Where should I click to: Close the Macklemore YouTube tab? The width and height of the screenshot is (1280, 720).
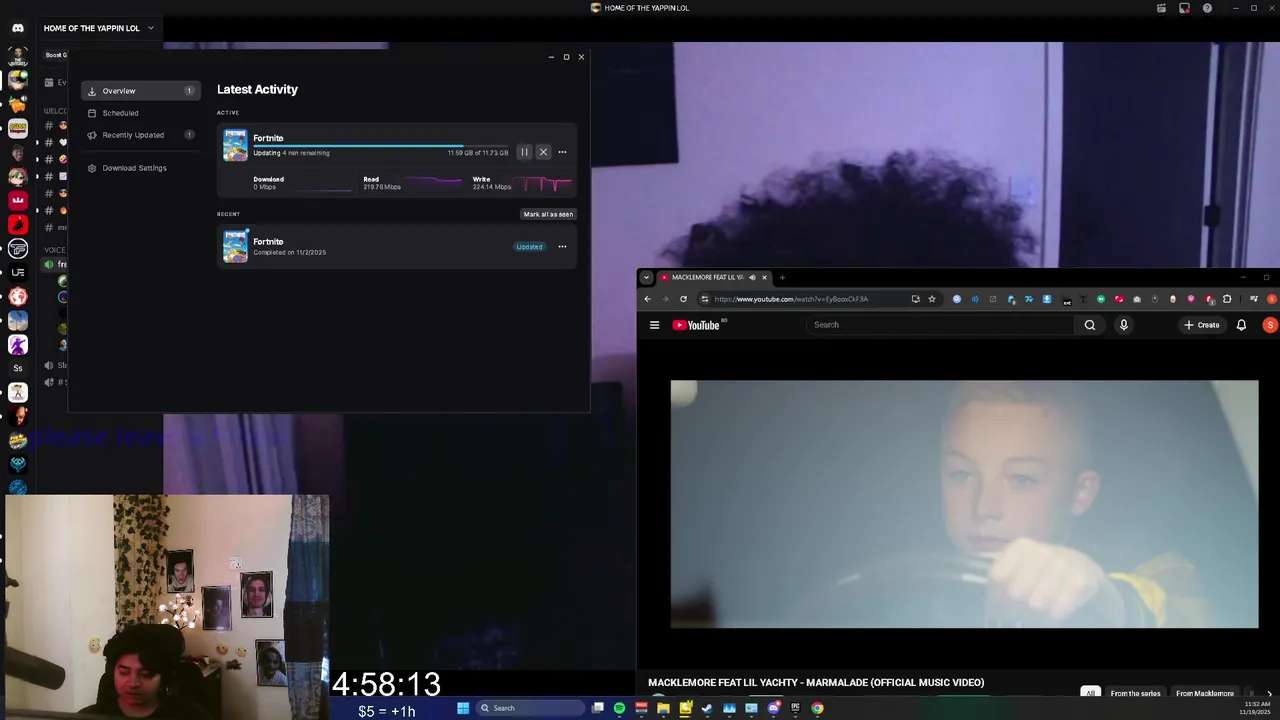tap(764, 278)
